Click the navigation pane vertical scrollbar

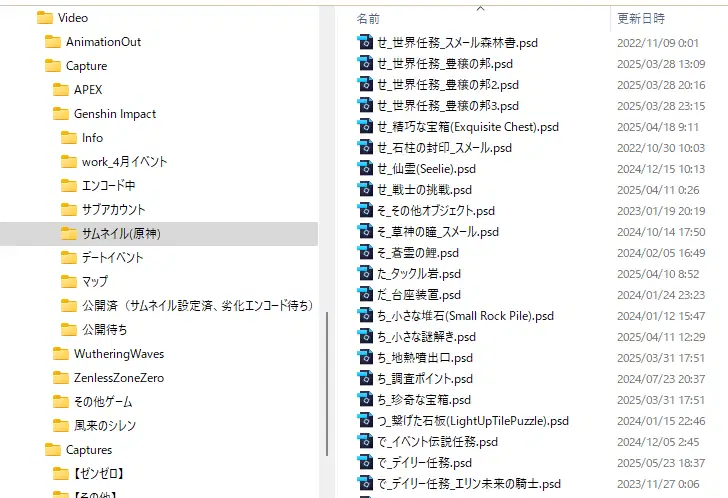pos(327,383)
